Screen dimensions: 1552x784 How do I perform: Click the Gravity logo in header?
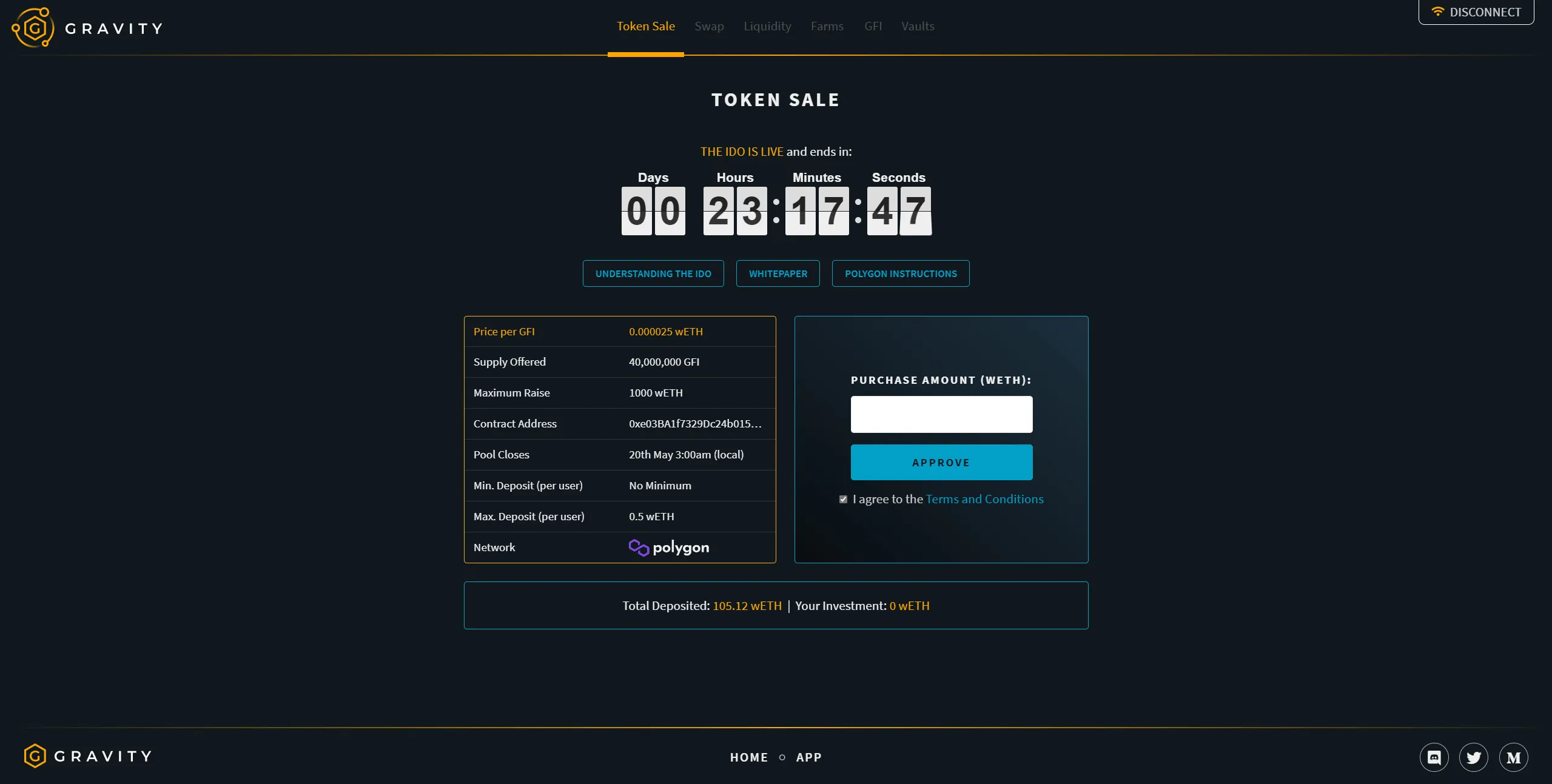point(87,28)
